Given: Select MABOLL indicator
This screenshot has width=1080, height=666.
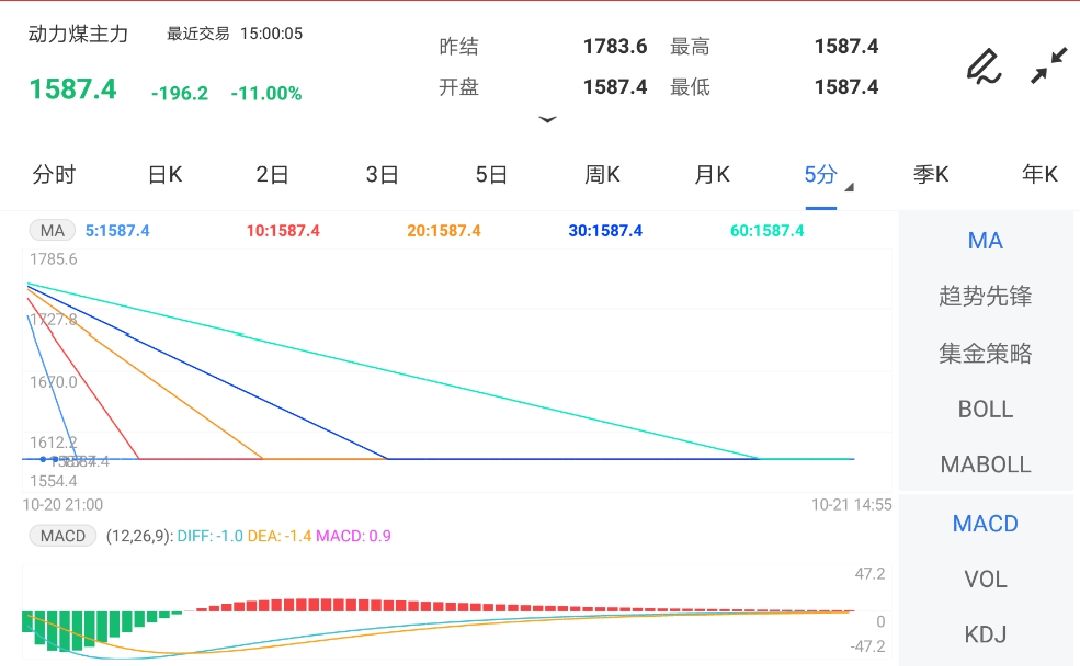Looking at the screenshot, I should pyautogui.click(x=985, y=465).
